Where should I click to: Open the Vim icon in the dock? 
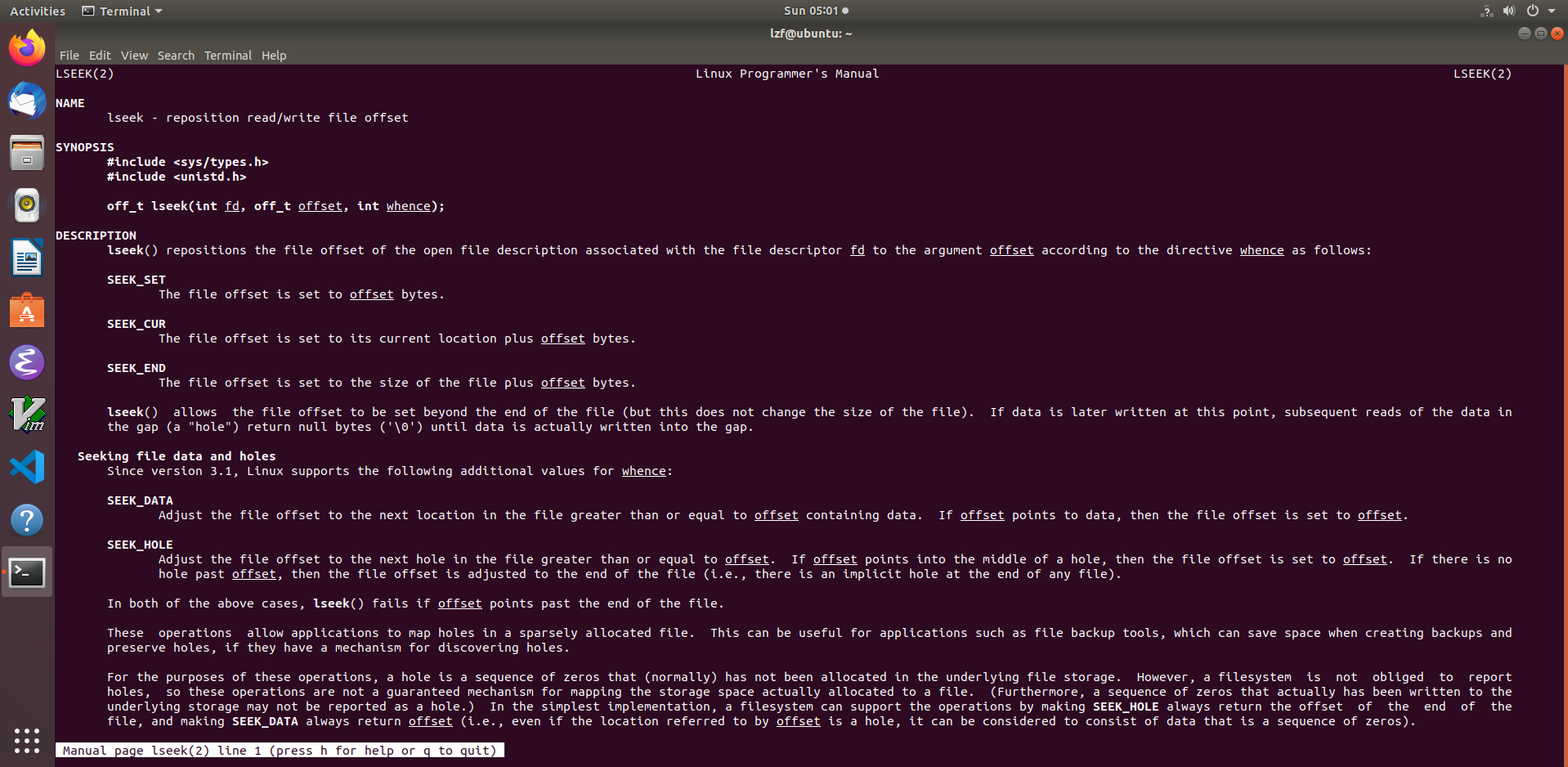click(27, 415)
